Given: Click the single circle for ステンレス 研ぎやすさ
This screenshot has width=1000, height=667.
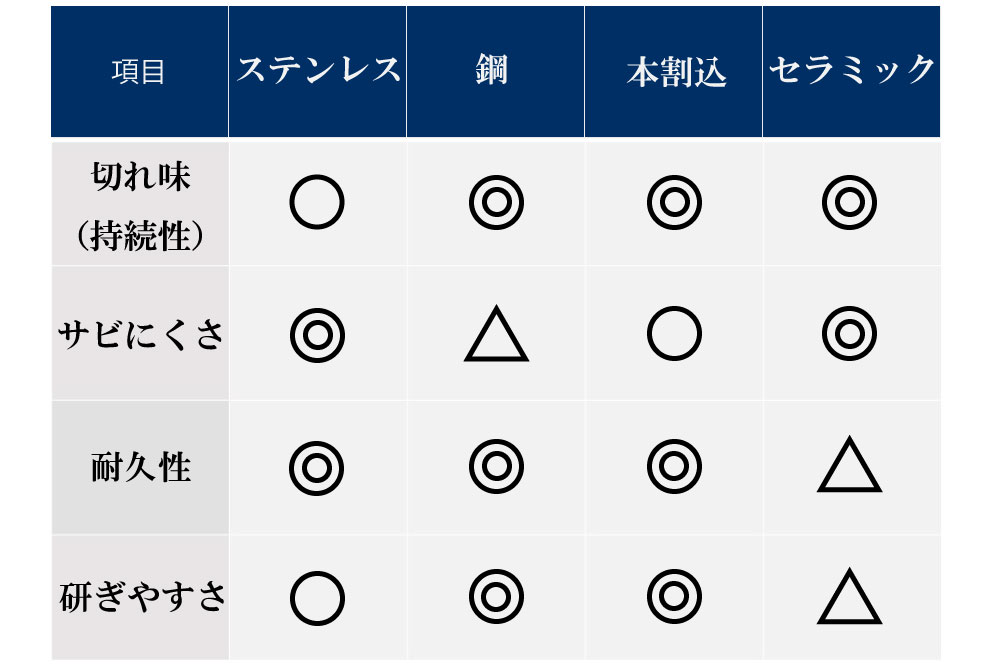Looking at the screenshot, I should (x=317, y=598).
